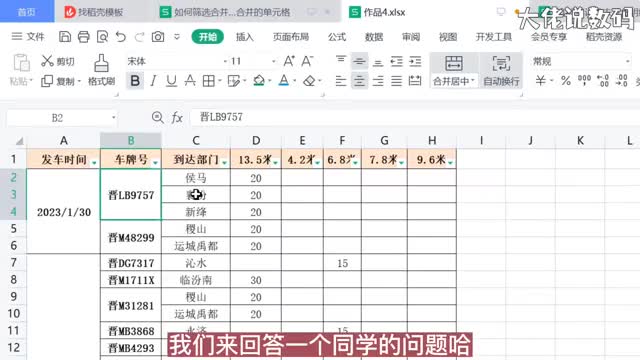
Task: Apply strikethrough text style
Action: (190, 81)
